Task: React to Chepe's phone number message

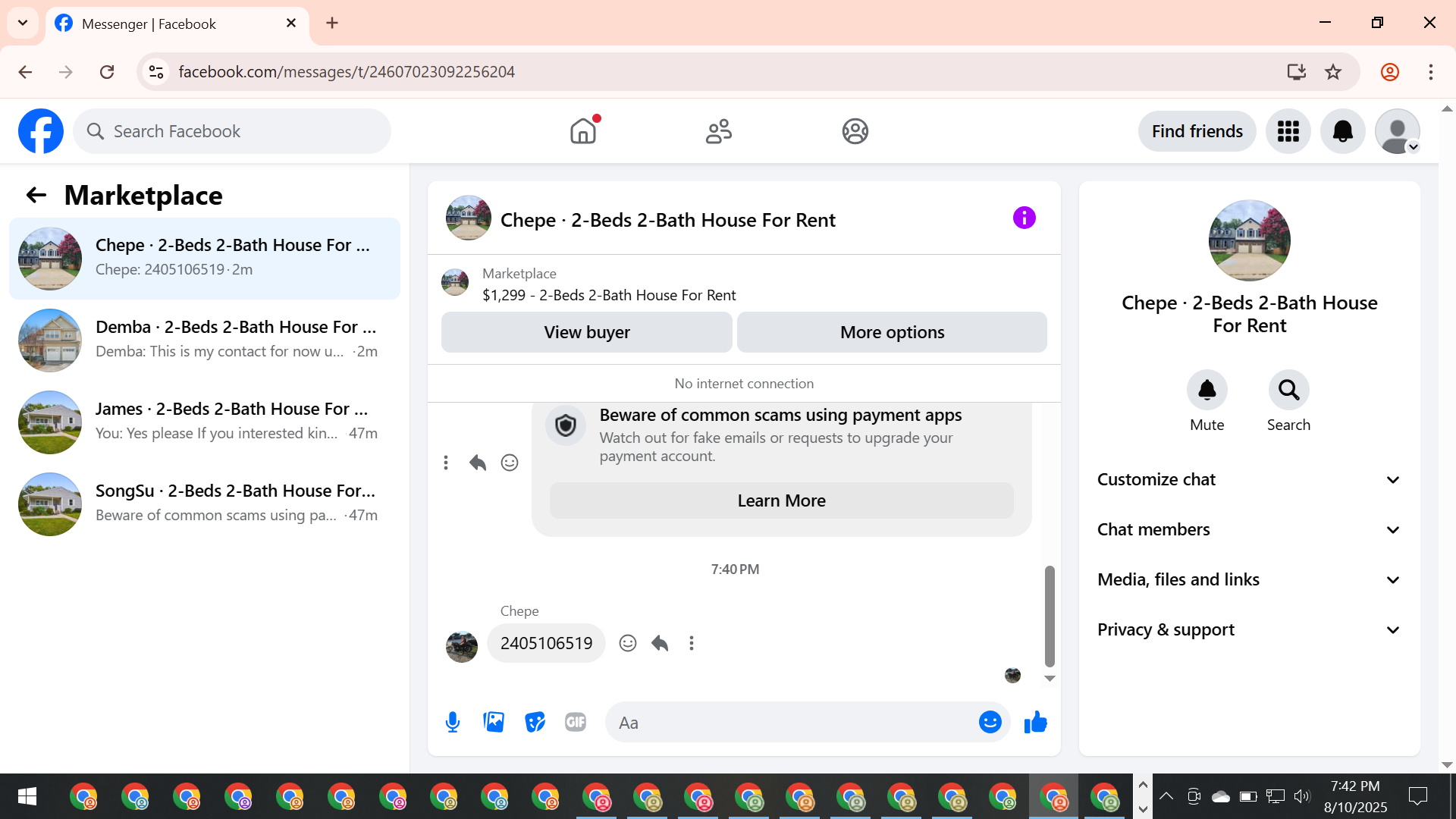Action: [627, 644]
